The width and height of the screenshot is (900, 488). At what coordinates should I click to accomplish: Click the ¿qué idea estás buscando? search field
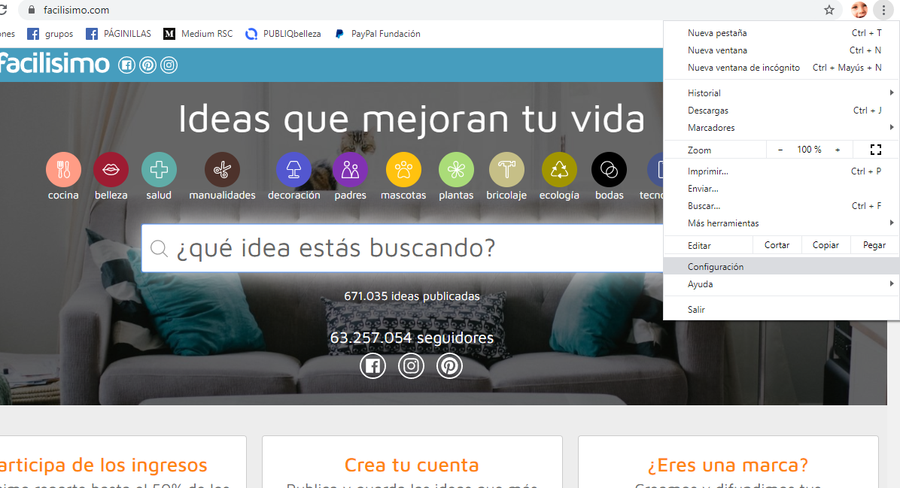pos(400,248)
